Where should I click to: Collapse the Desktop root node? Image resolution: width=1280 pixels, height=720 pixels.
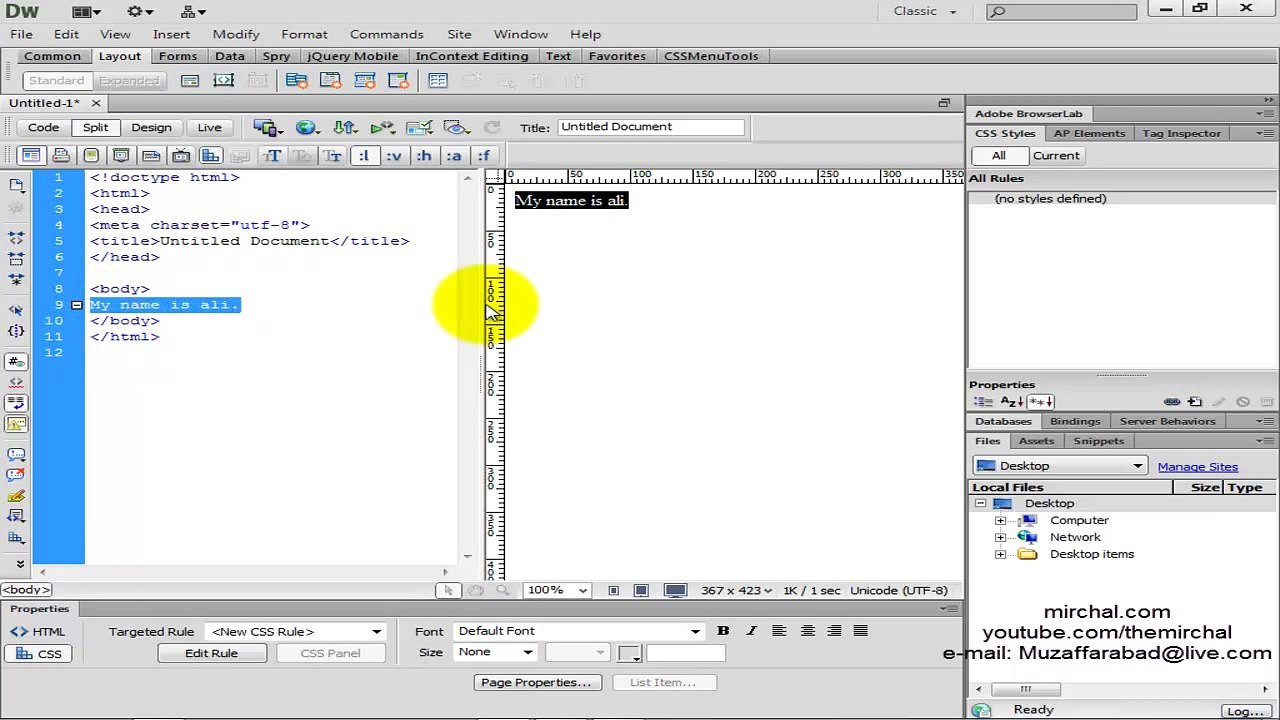coord(980,504)
